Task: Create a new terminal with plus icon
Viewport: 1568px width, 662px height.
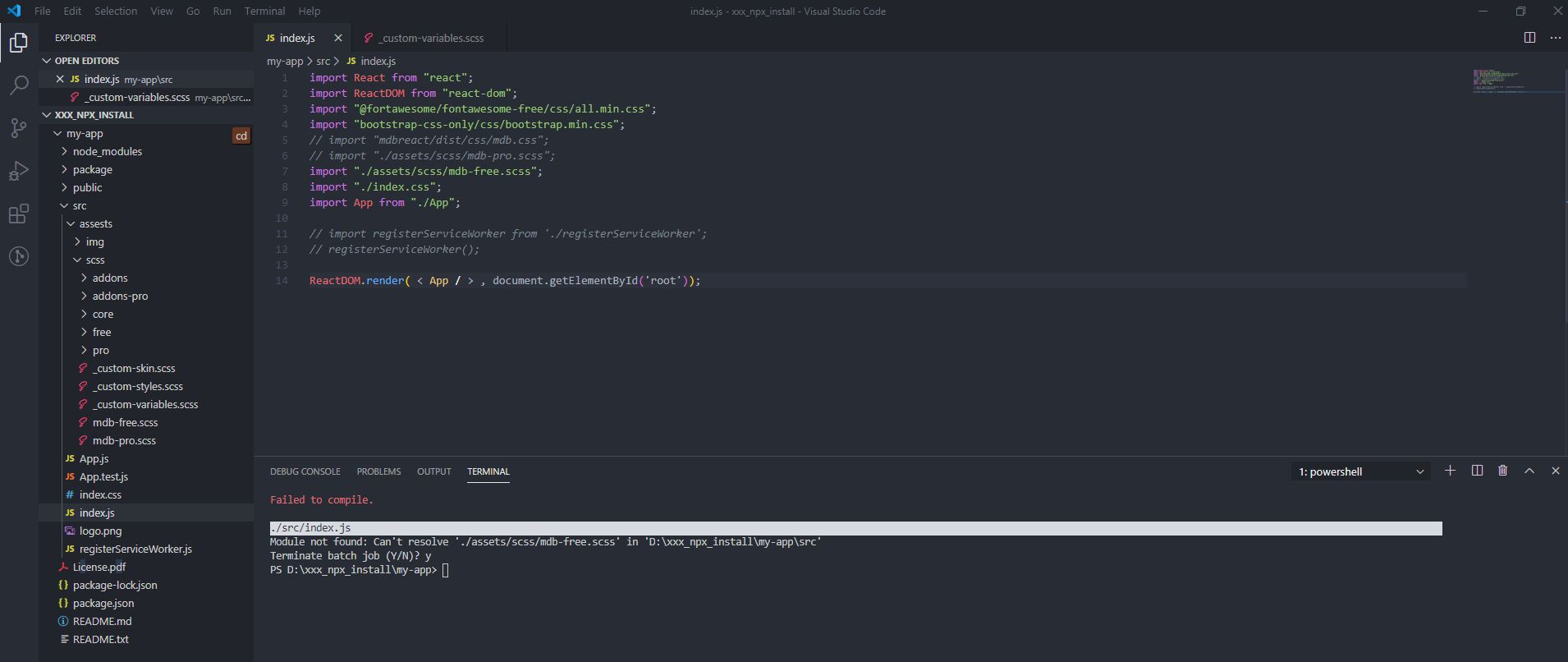Action: (1450, 471)
